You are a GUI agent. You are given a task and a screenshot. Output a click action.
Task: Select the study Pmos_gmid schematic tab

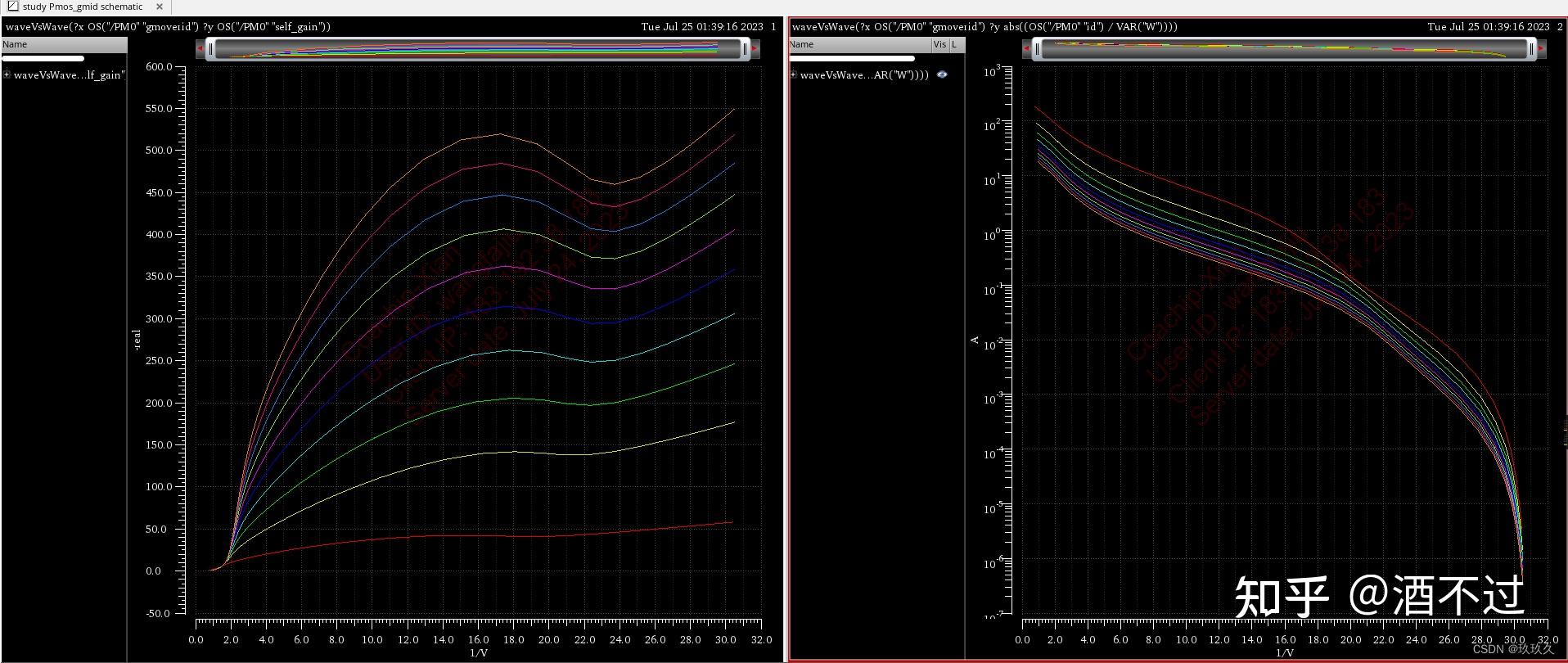pos(82,7)
